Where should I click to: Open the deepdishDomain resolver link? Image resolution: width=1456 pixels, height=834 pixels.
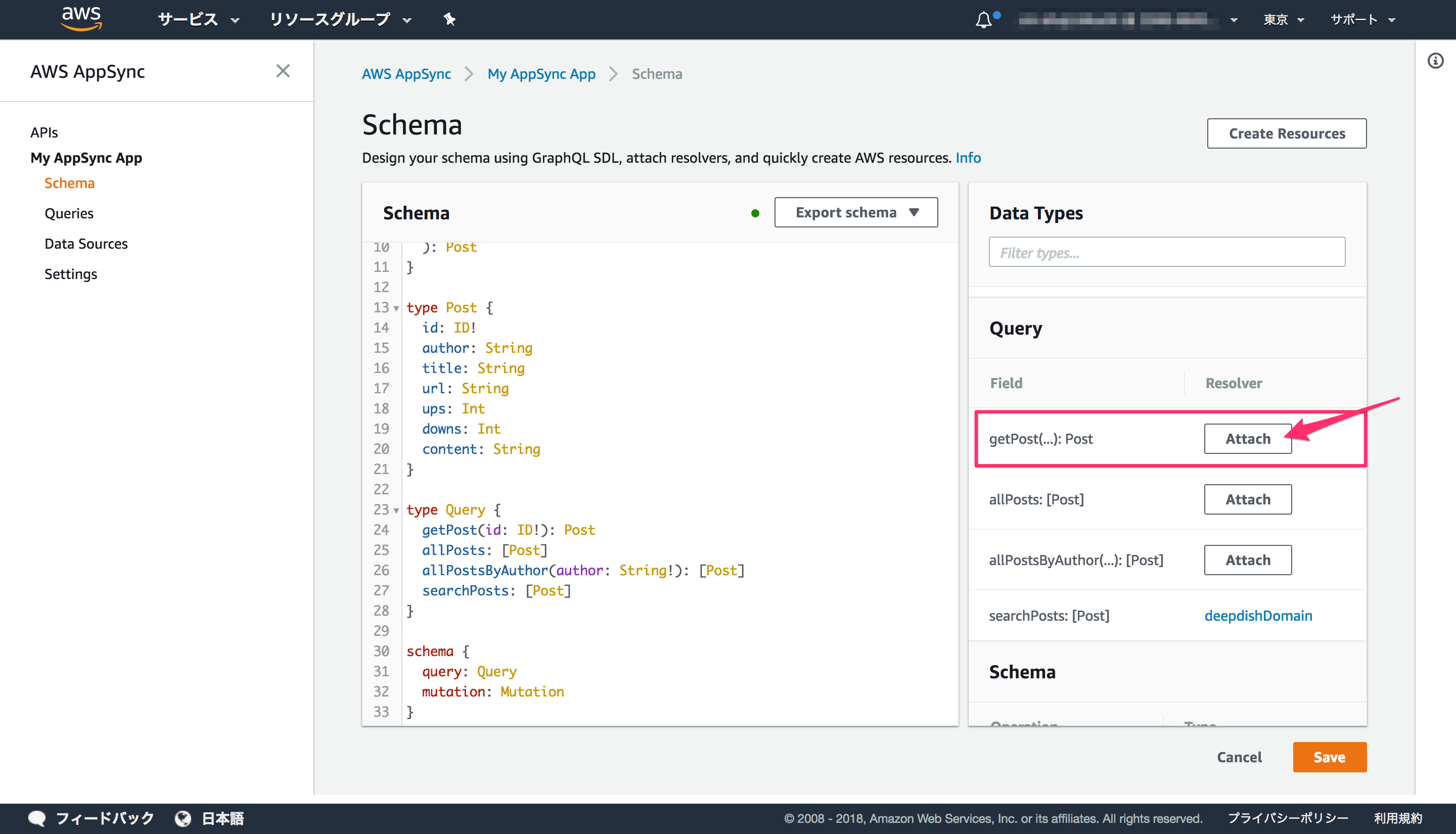pyautogui.click(x=1258, y=616)
